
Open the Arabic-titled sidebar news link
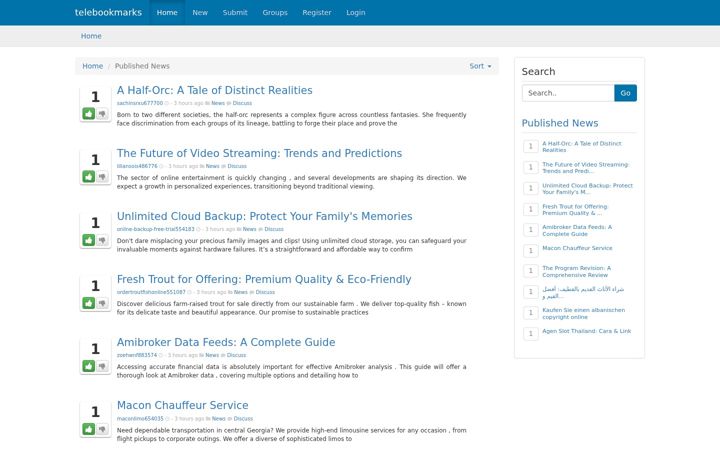(583, 292)
